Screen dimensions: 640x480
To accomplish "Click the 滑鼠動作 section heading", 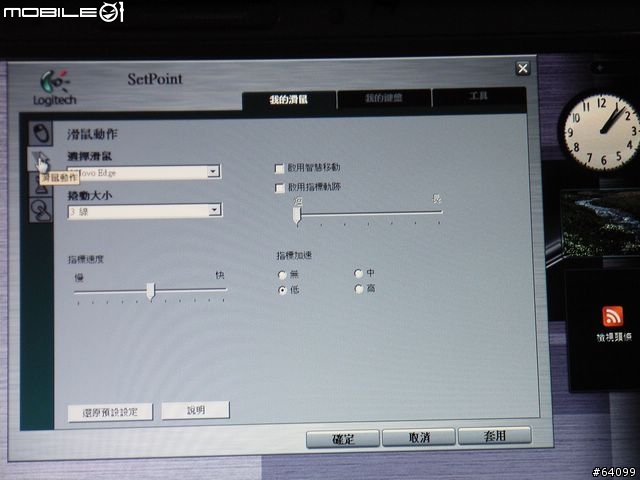I will pyautogui.click(x=92, y=134).
